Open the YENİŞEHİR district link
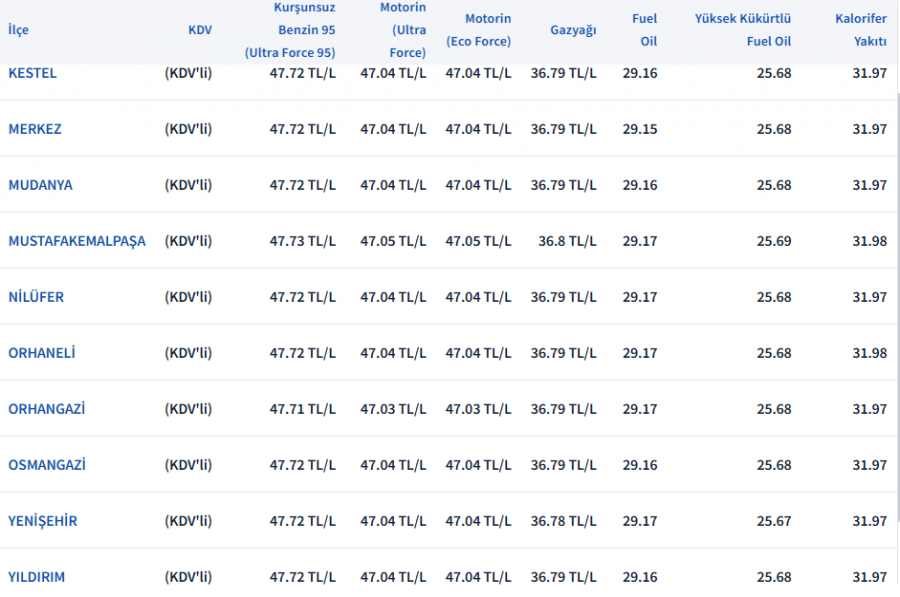Image resolution: width=900 pixels, height=597 pixels. [x=42, y=521]
